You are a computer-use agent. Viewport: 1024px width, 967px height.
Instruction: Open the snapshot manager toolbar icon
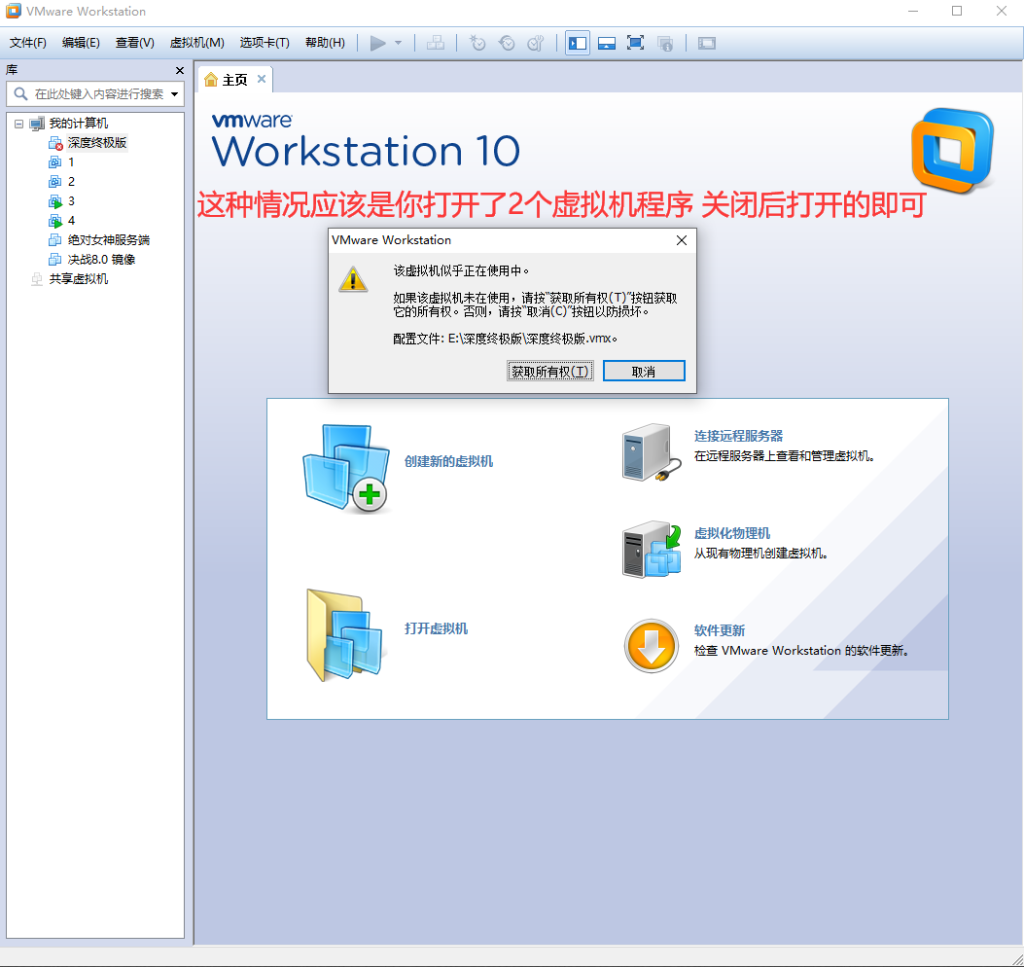pos(536,43)
